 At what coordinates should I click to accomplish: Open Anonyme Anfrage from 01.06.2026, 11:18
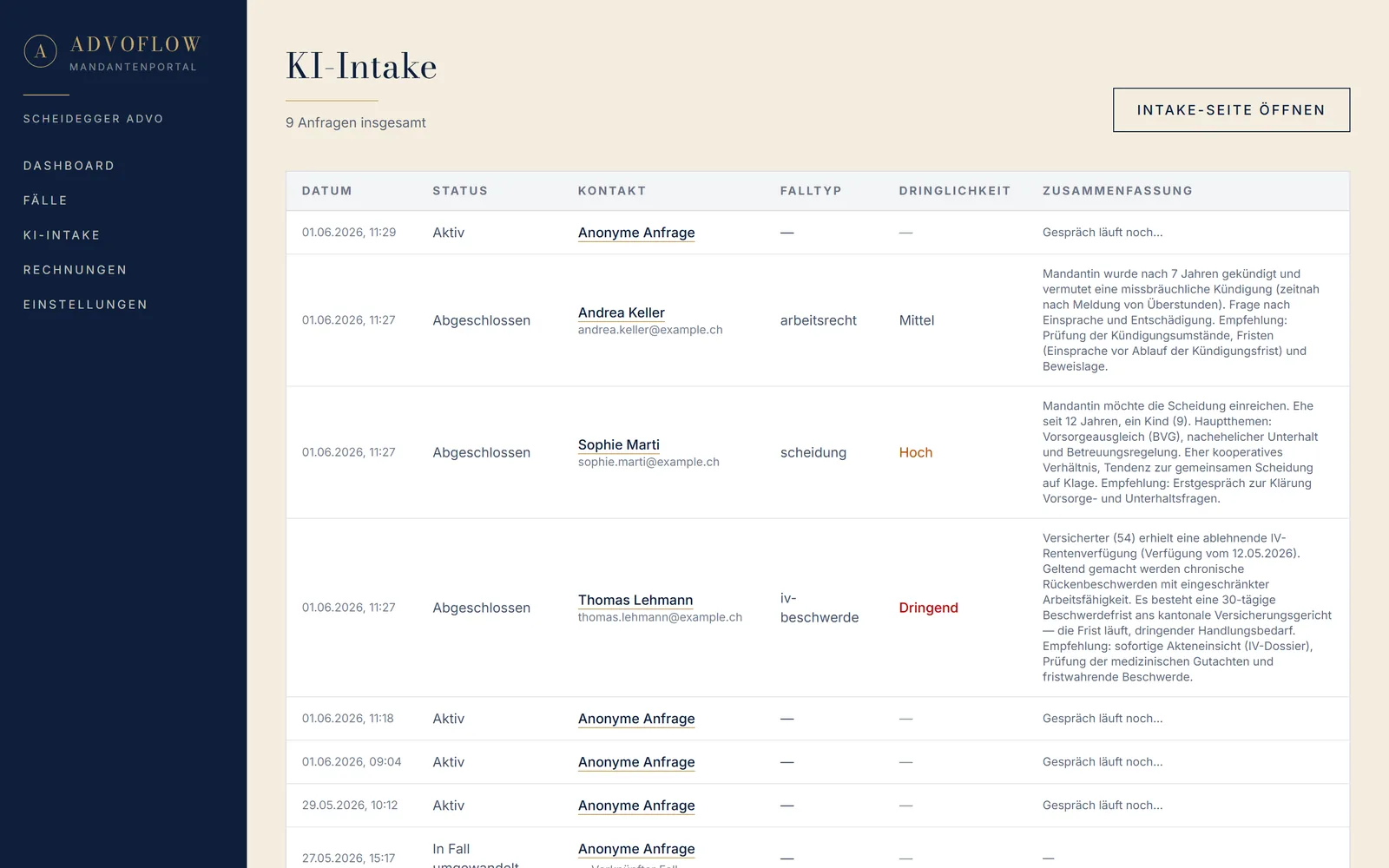[x=636, y=719]
